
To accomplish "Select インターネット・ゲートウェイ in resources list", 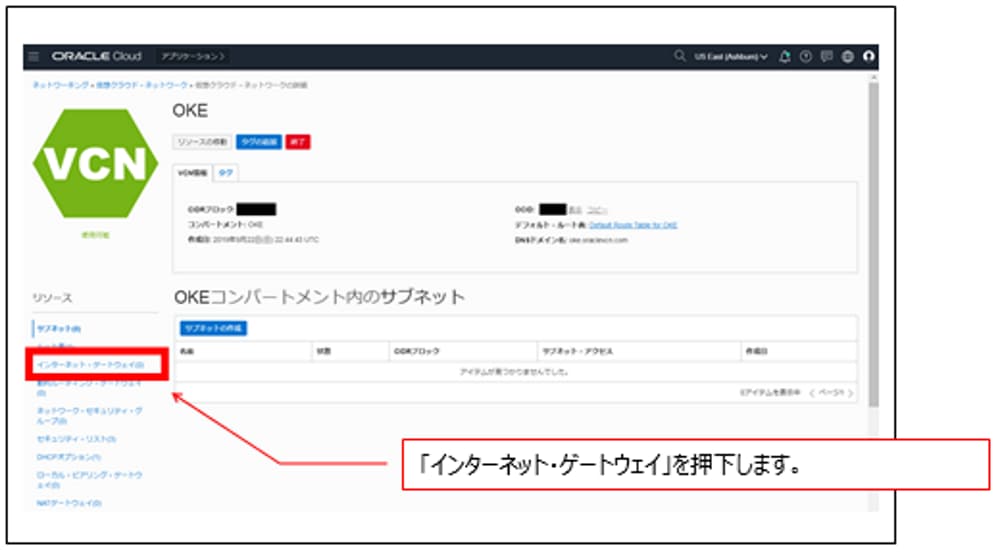I will pos(91,365).
